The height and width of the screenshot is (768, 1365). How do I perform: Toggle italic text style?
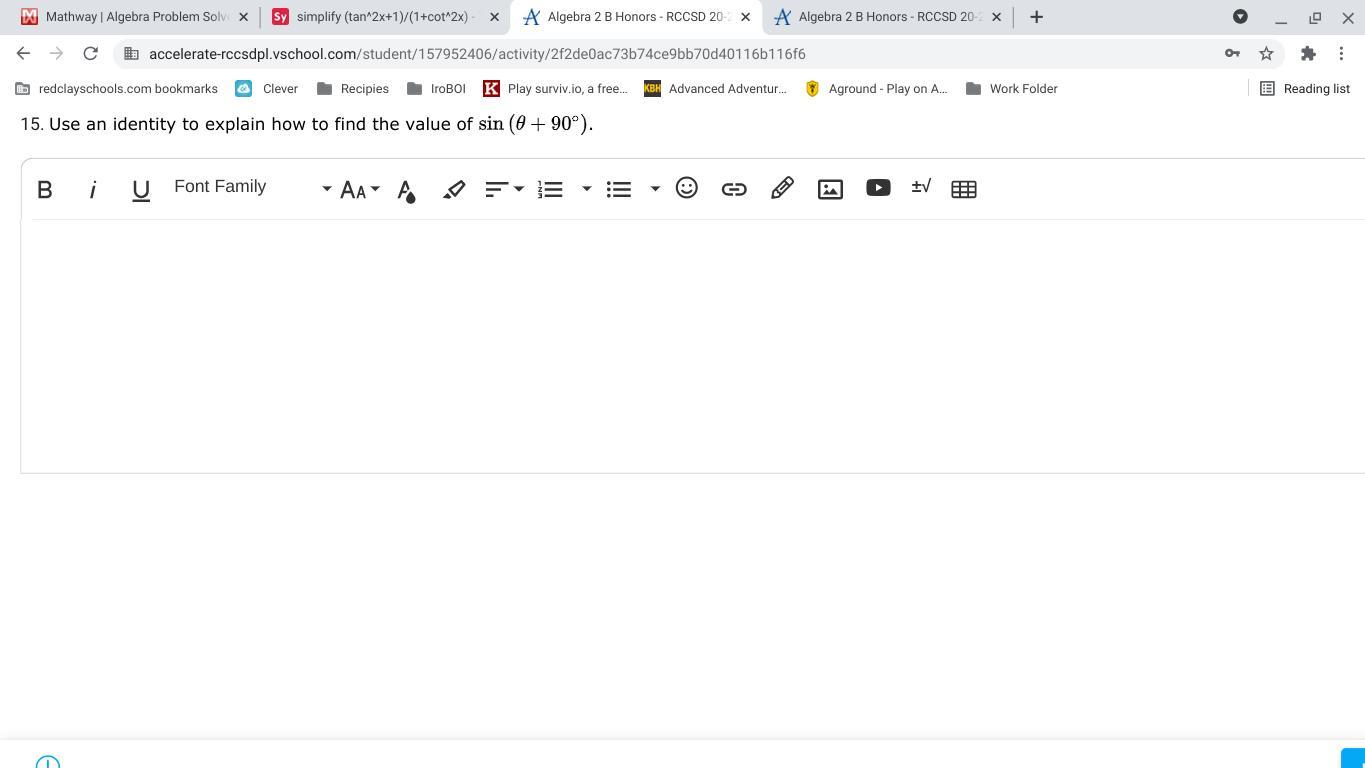pyautogui.click(x=93, y=189)
